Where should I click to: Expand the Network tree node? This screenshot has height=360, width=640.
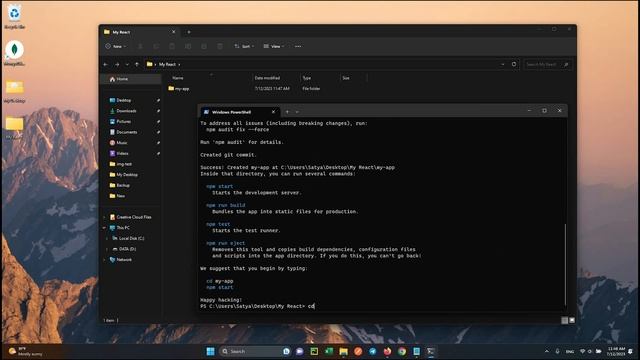(104, 260)
